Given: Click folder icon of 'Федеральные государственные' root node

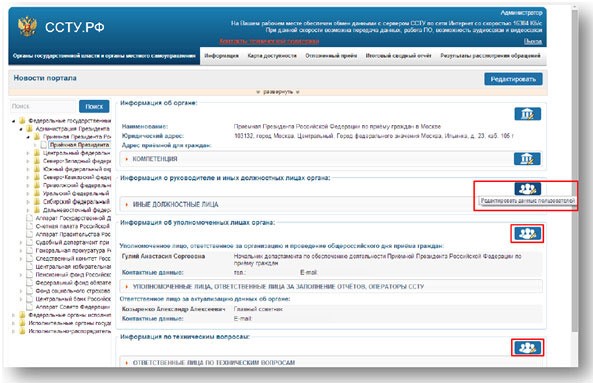Looking at the screenshot, I should (x=23, y=121).
